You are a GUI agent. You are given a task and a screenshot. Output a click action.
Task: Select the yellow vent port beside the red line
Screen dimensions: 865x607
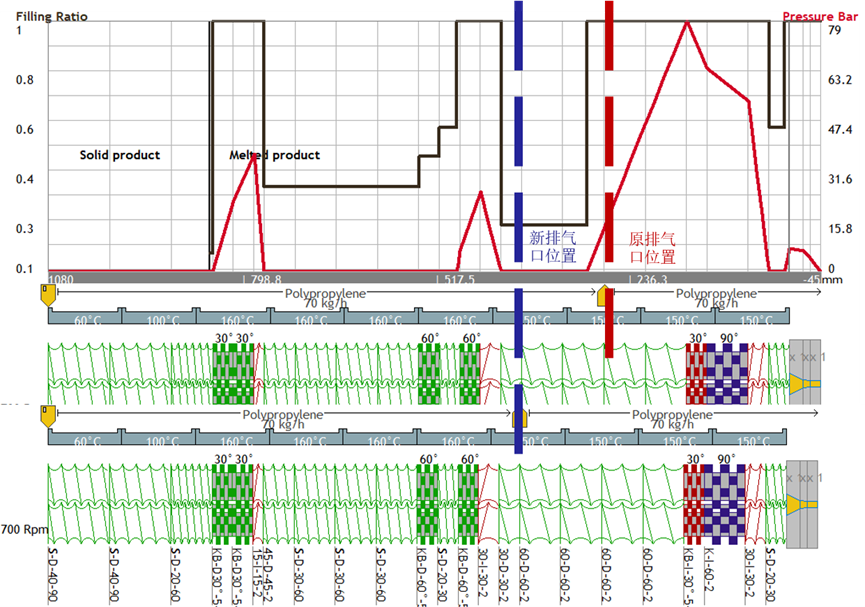coord(602,296)
